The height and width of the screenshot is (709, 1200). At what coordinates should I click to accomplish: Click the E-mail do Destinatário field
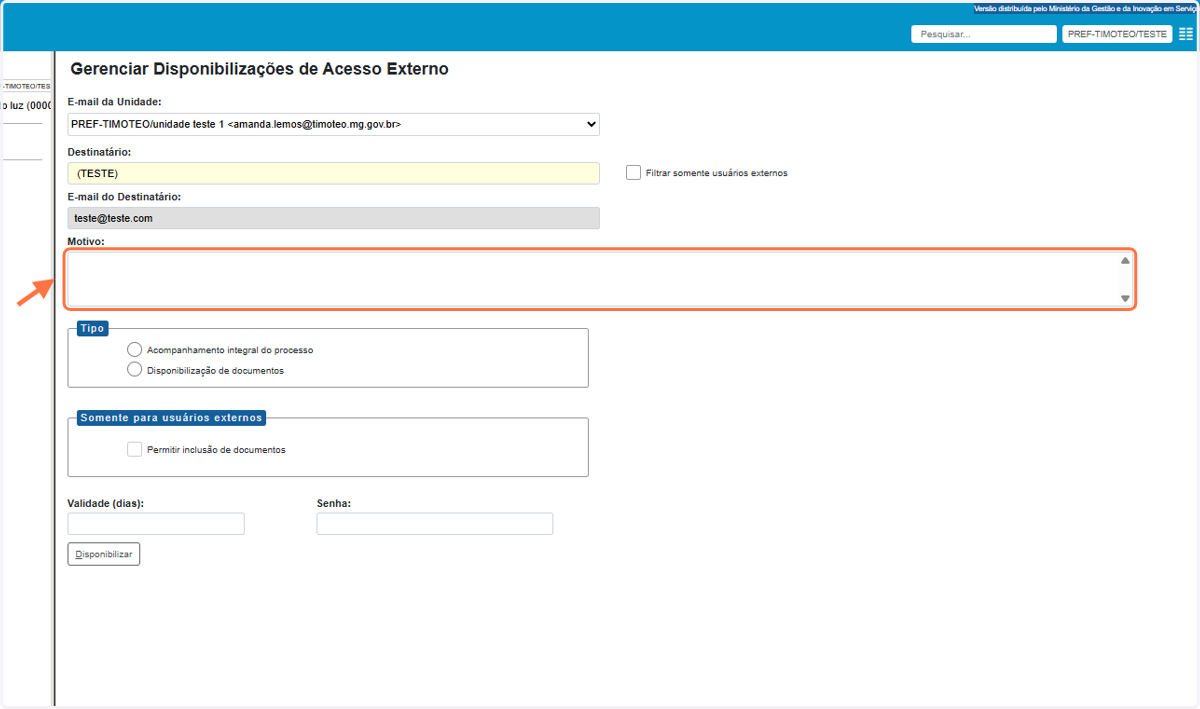pyautogui.click(x=333, y=218)
